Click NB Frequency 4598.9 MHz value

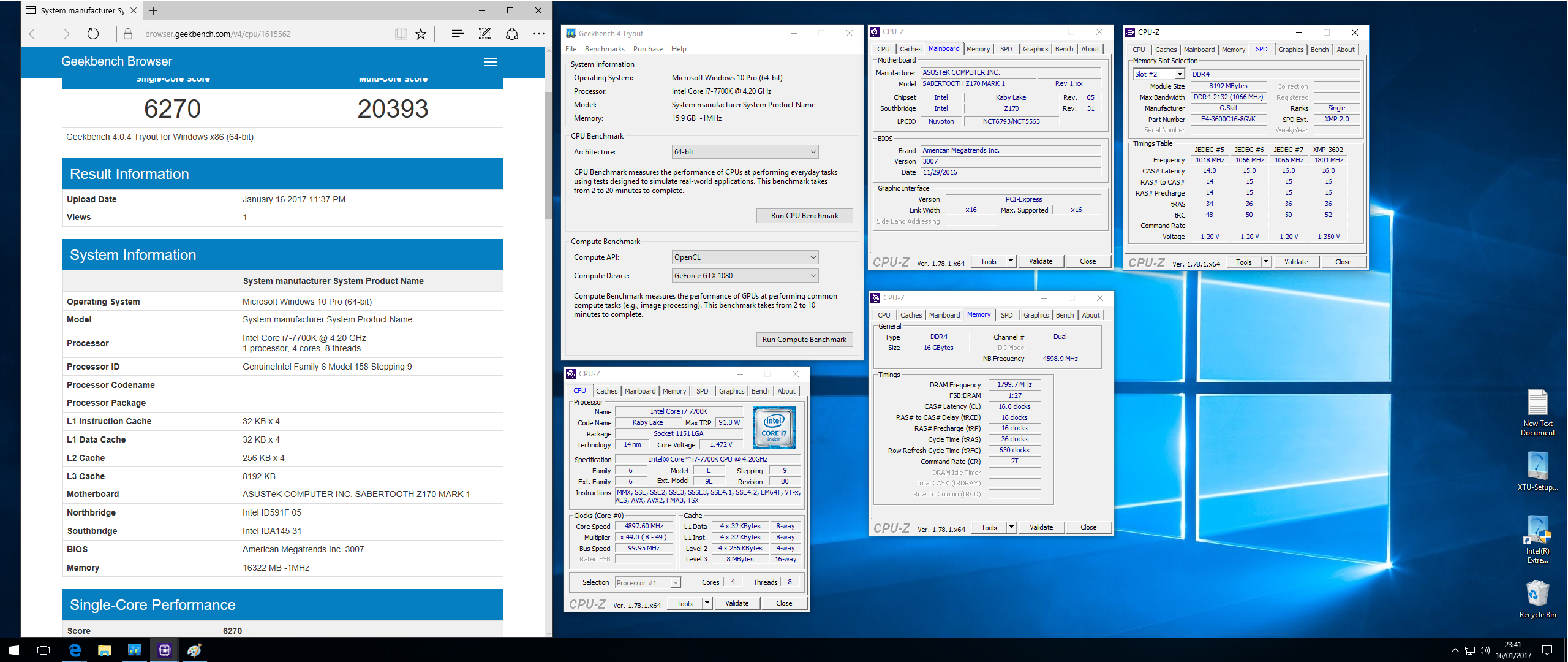pos(1060,359)
